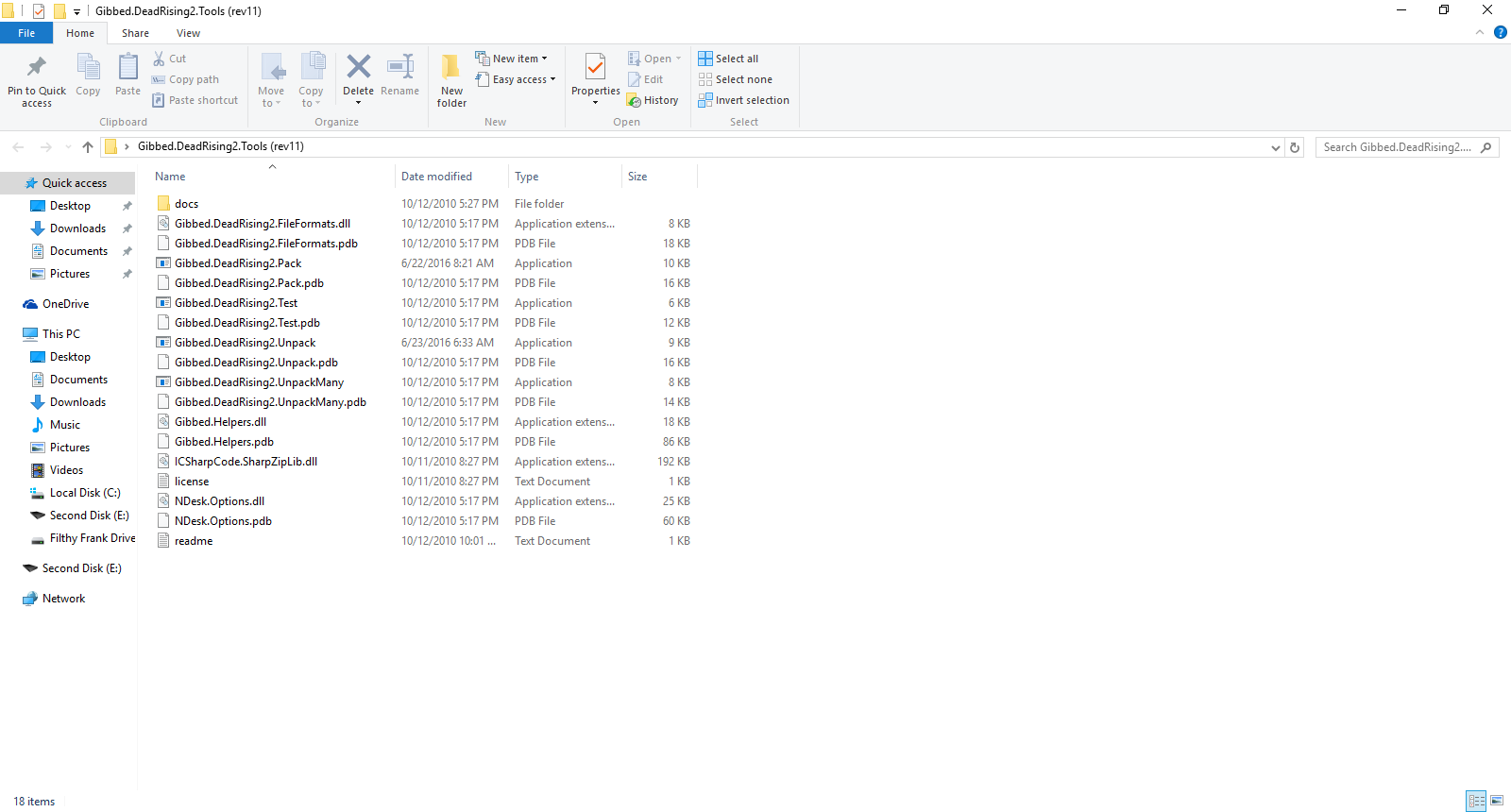Click the search folder box
1511x812 pixels.
click(1407, 147)
